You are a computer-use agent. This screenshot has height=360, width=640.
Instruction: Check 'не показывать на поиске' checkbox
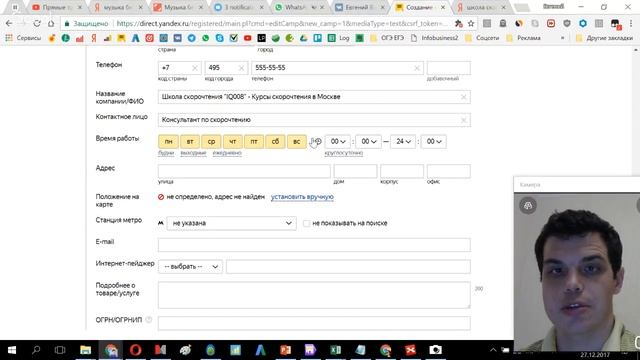point(306,223)
